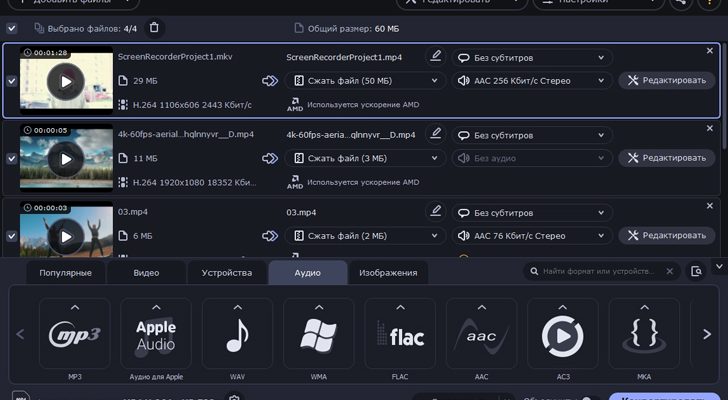Viewport: 728px width, 400px height.
Task: Rename output ScreenRecorderProject1.mp4 with pencil icon
Action: [436, 57]
